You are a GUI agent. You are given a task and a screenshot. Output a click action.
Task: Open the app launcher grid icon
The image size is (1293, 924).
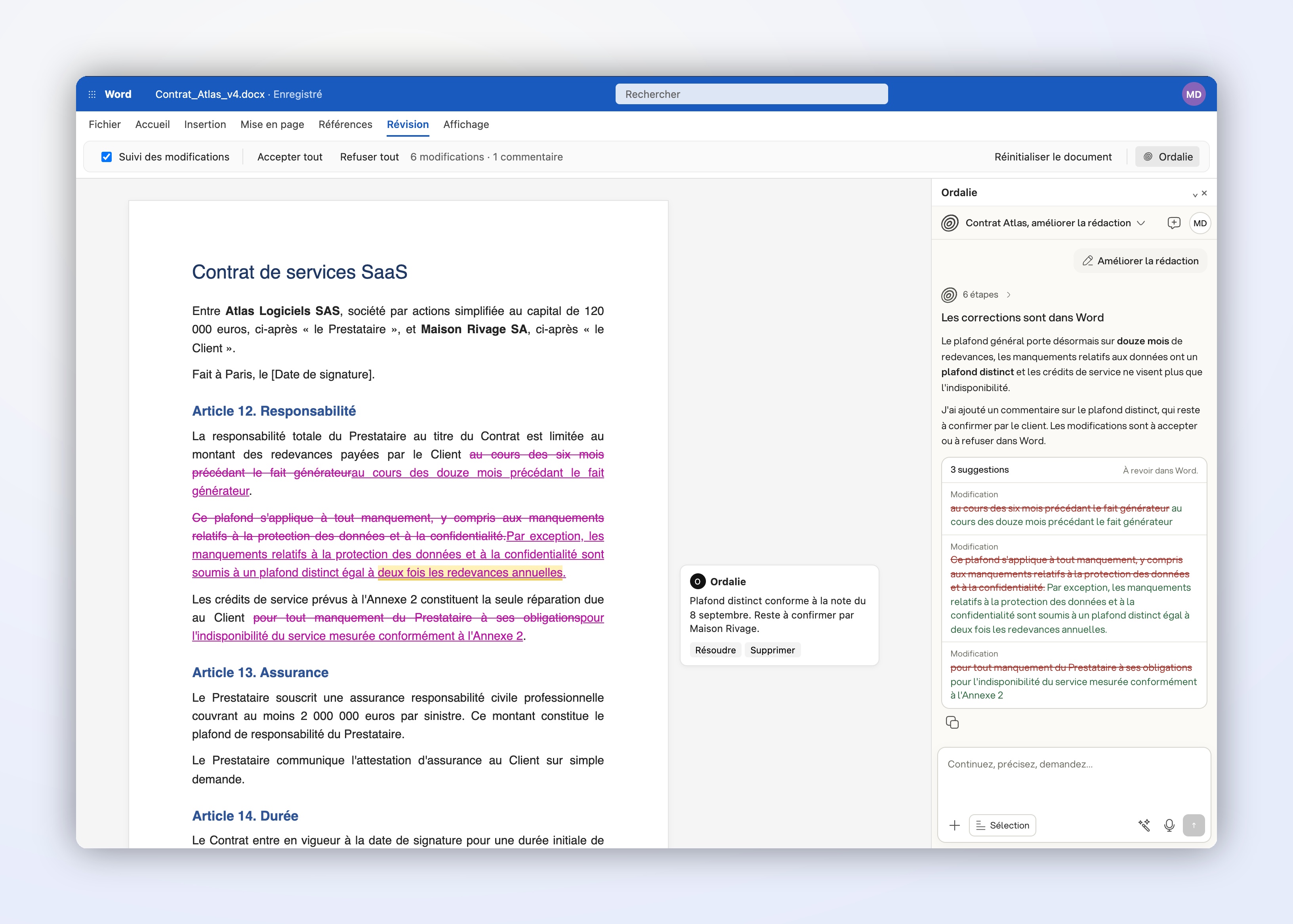click(x=92, y=94)
